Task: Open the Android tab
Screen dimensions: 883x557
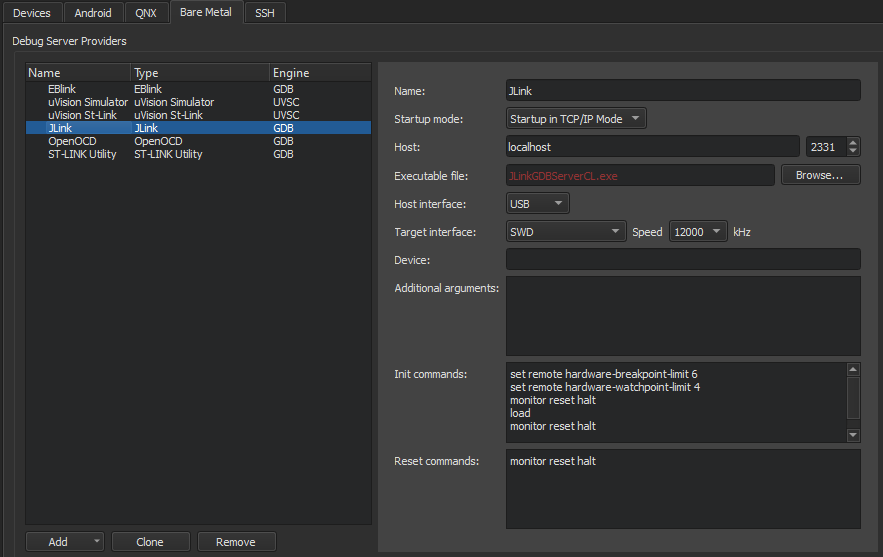Action: [x=94, y=13]
